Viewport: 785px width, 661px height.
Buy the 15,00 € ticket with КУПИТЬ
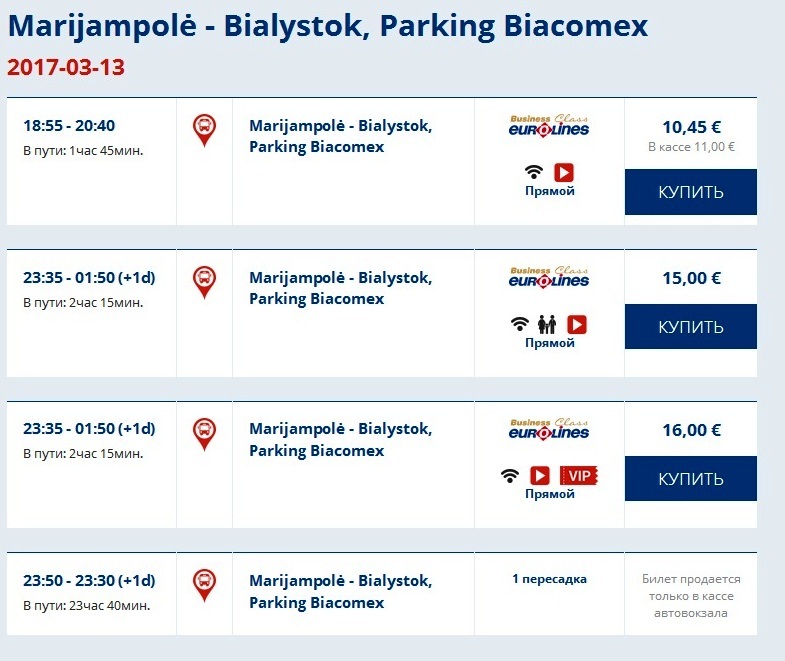pos(690,327)
